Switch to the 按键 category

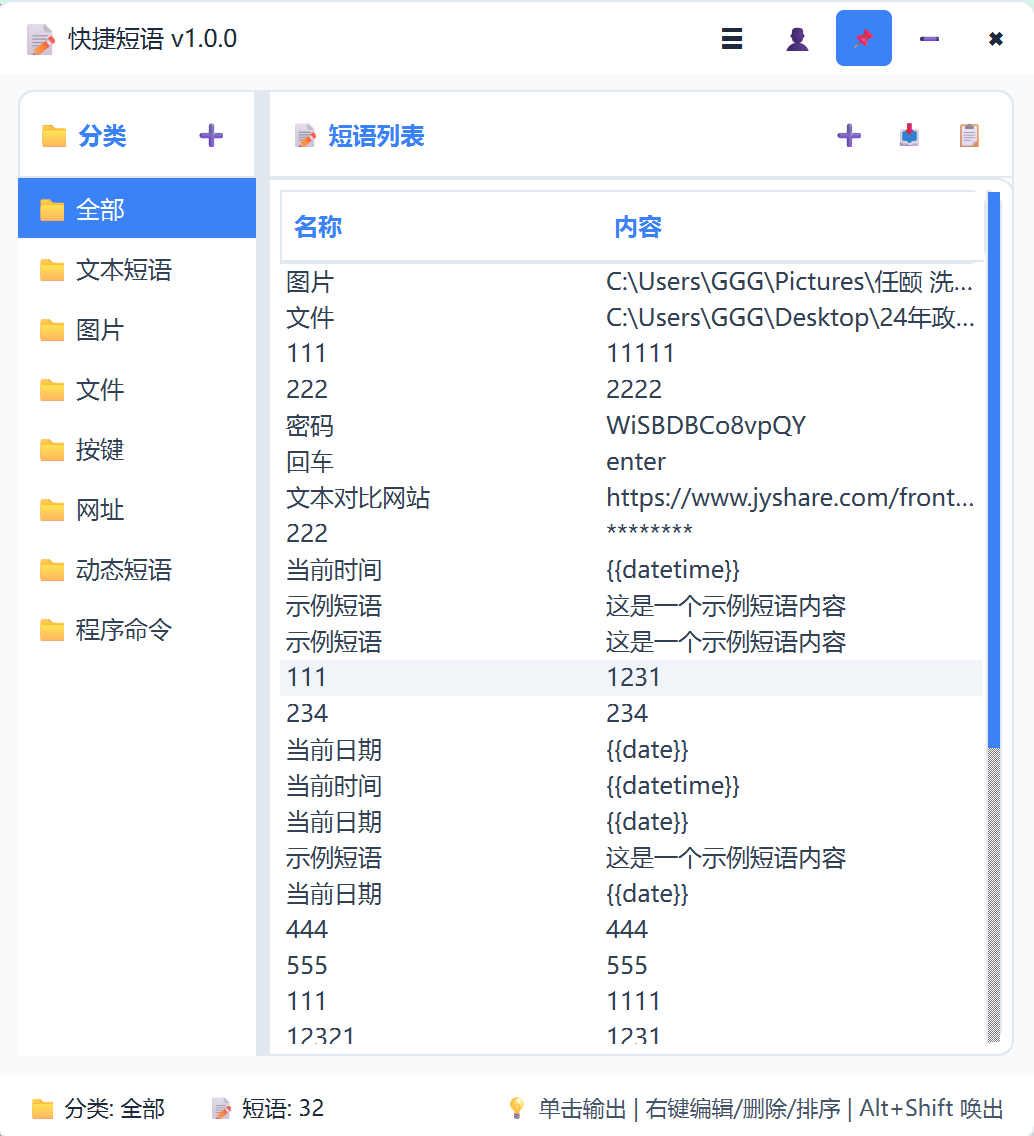[x=137, y=450]
